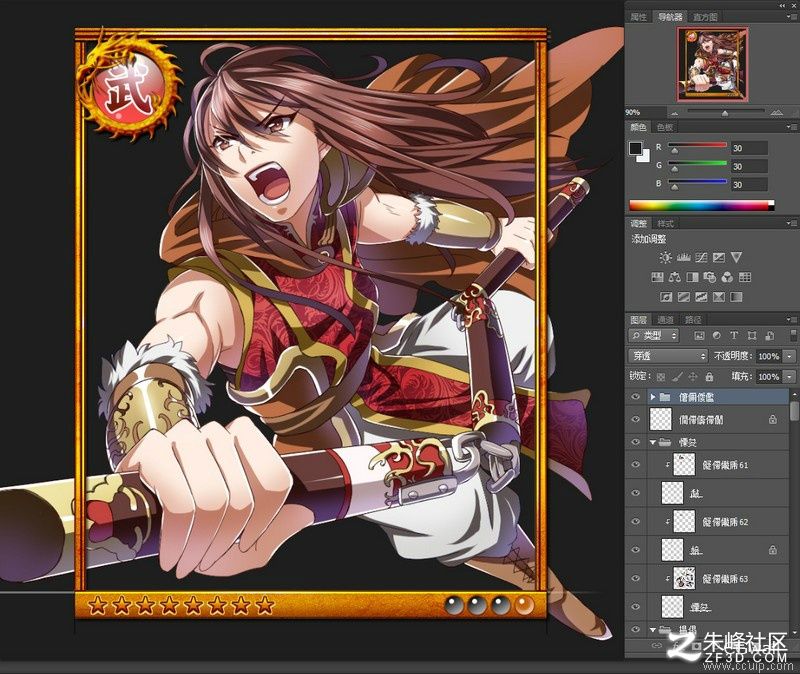Lock all (padlock) in the lock row
This screenshot has width=800, height=674.
click(x=709, y=377)
